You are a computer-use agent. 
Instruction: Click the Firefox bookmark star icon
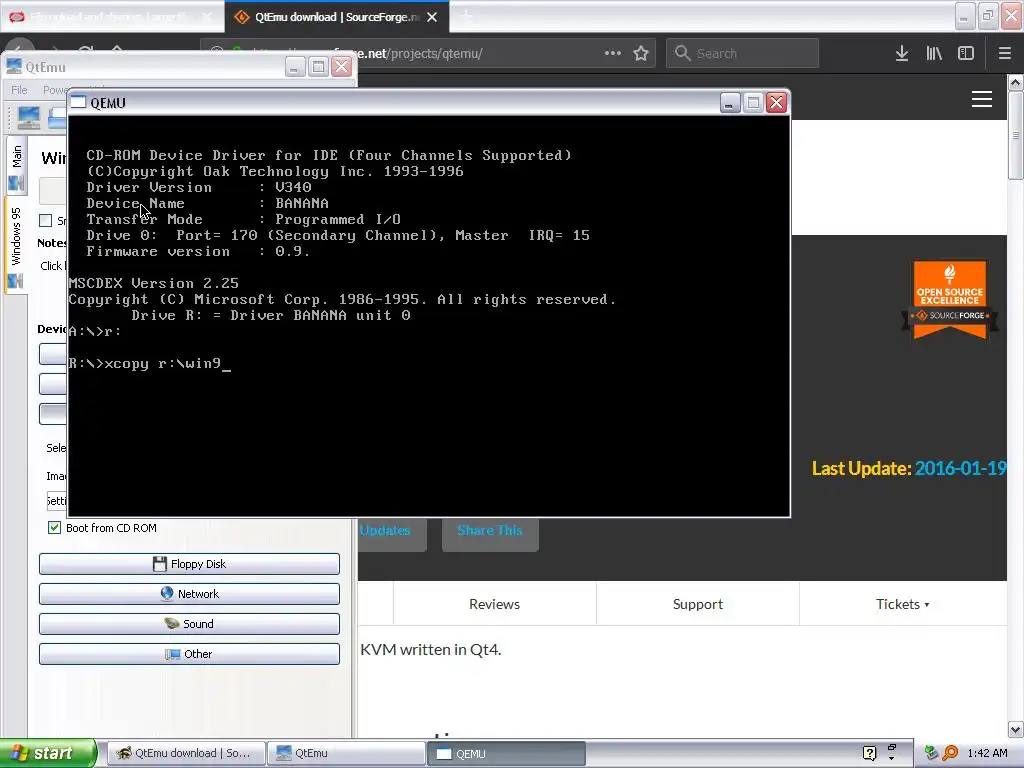point(641,54)
